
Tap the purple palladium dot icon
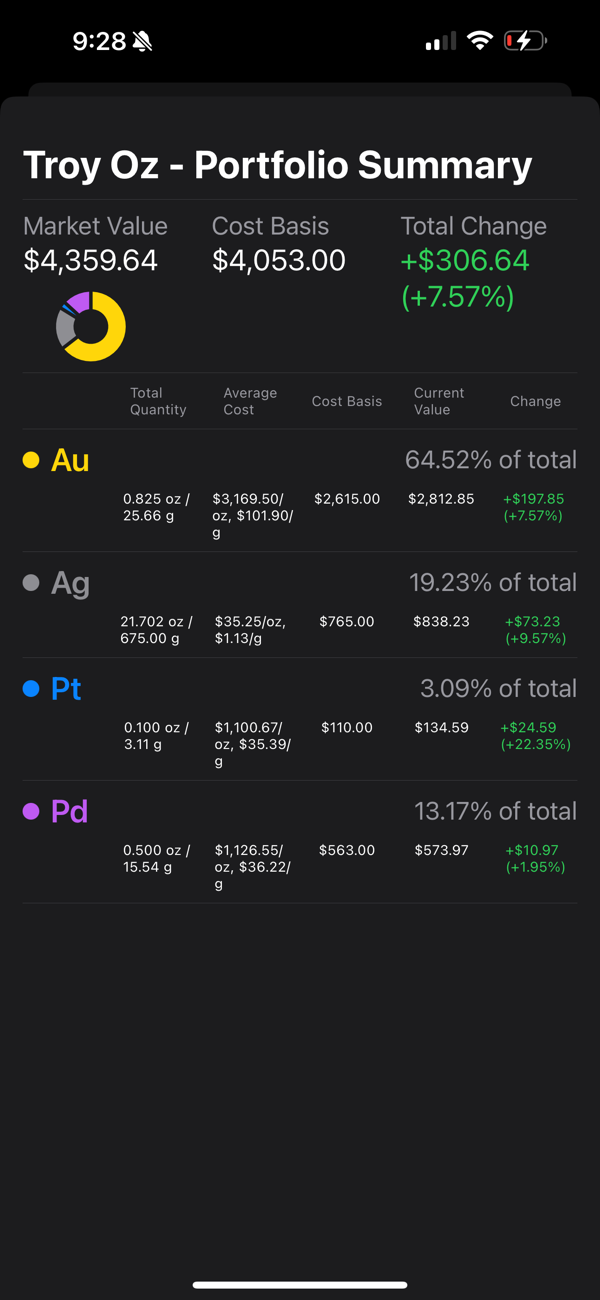[31, 811]
